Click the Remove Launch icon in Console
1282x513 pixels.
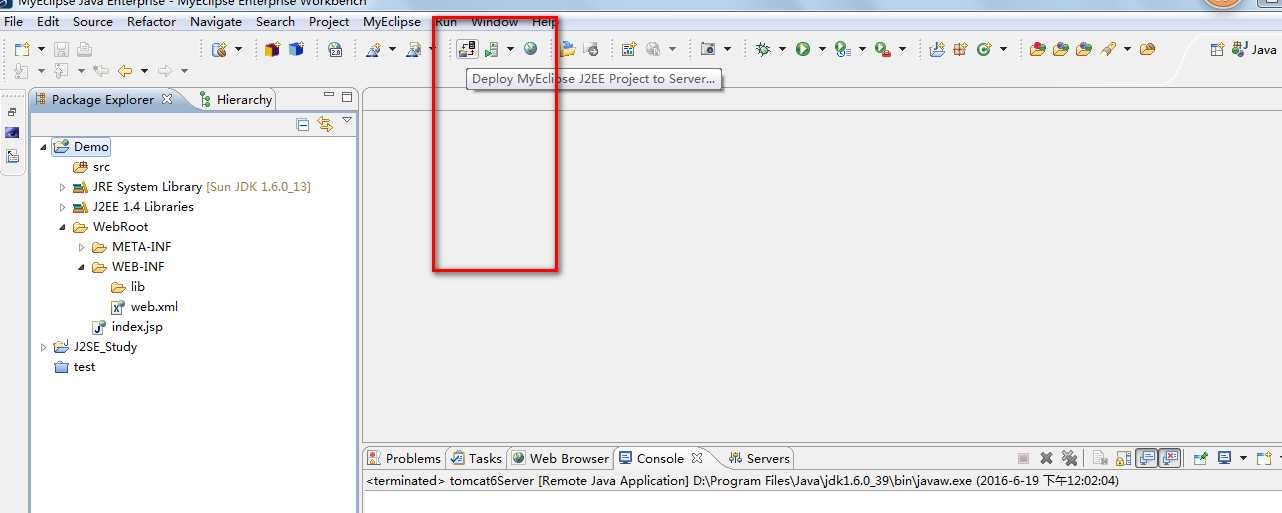[x=1046, y=458]
